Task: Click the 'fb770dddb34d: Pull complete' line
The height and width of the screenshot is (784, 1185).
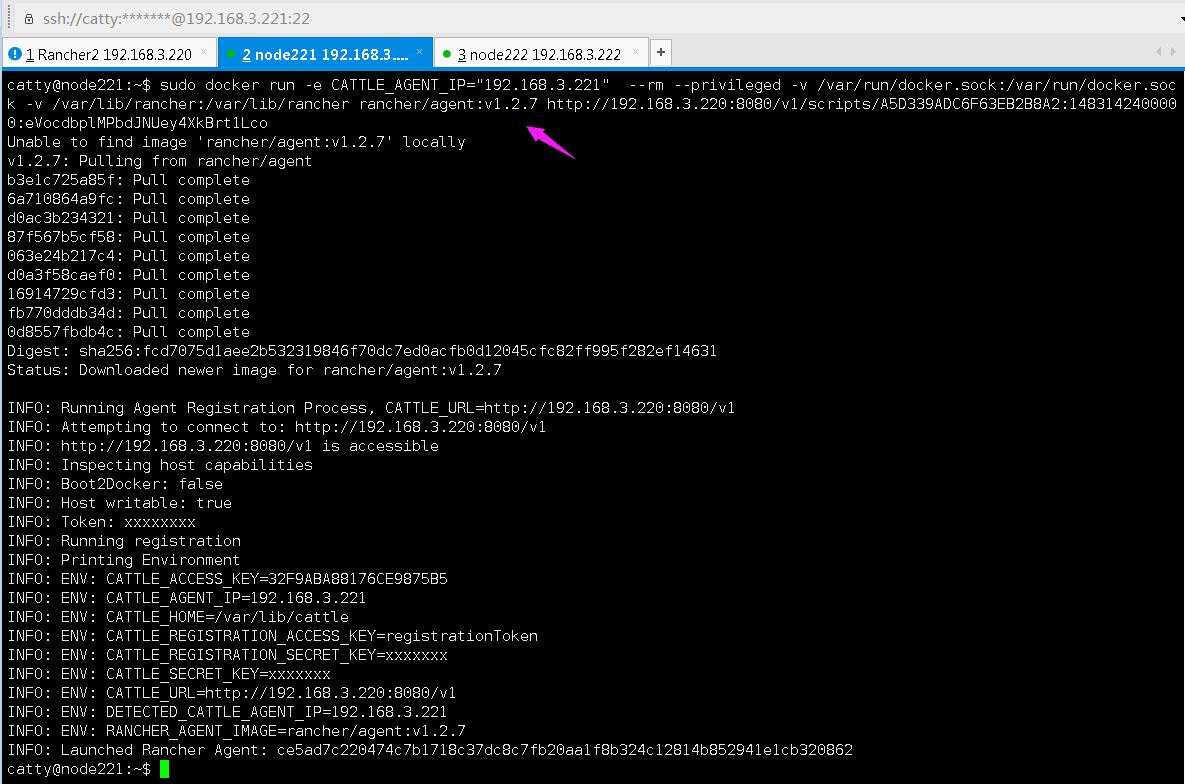Action: [128, 313]
